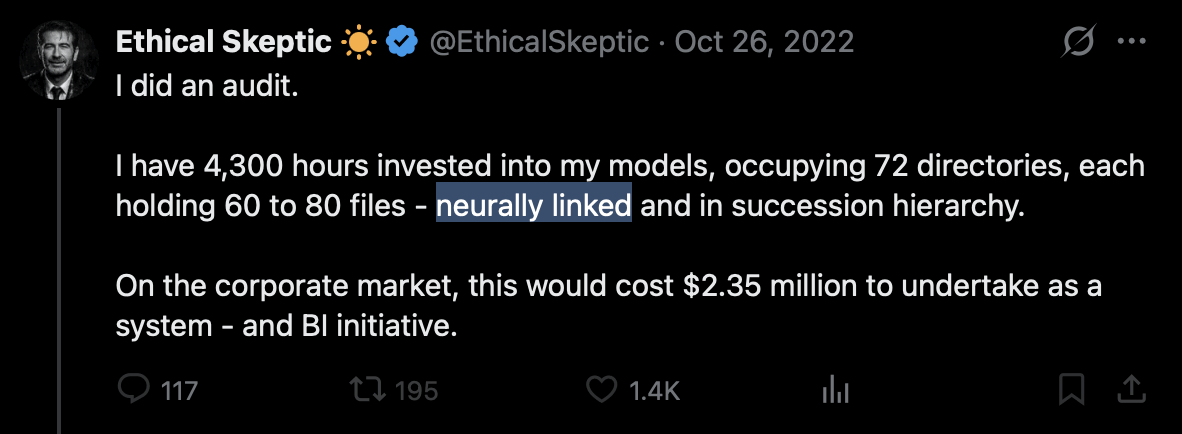Open the Oct 26, 2022 timestamp link

[x=764, y=43]
